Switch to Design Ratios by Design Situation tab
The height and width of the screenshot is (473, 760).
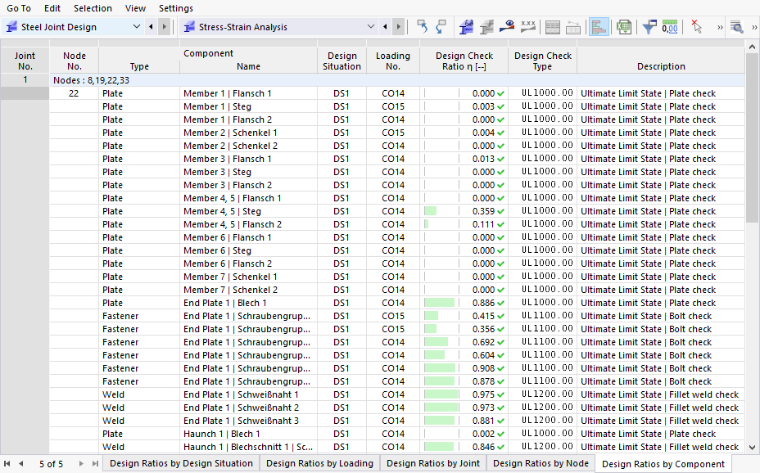coord(181,464)
